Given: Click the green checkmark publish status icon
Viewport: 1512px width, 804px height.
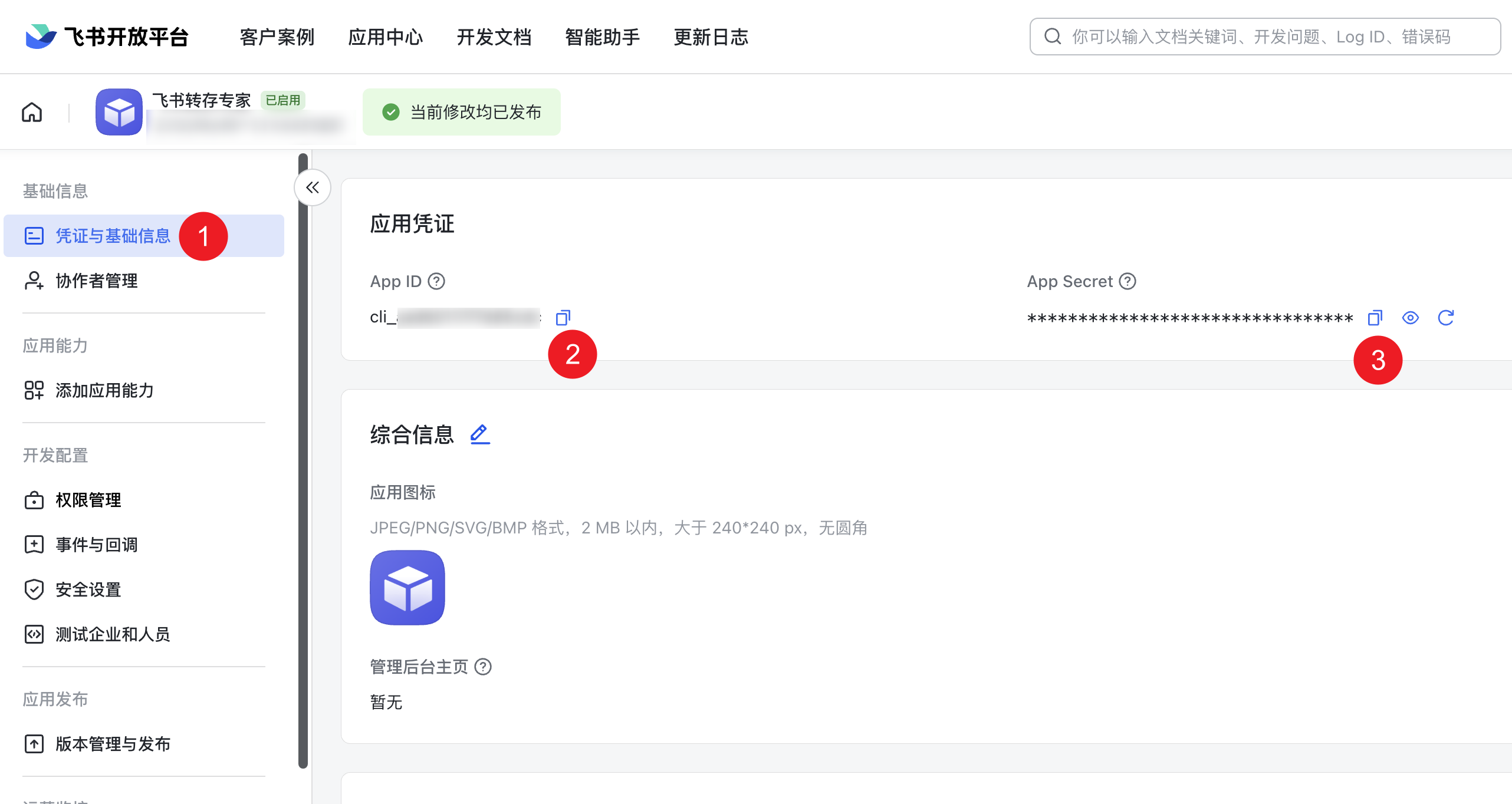Looking at the screenshot, I should (x=391, y=112).
